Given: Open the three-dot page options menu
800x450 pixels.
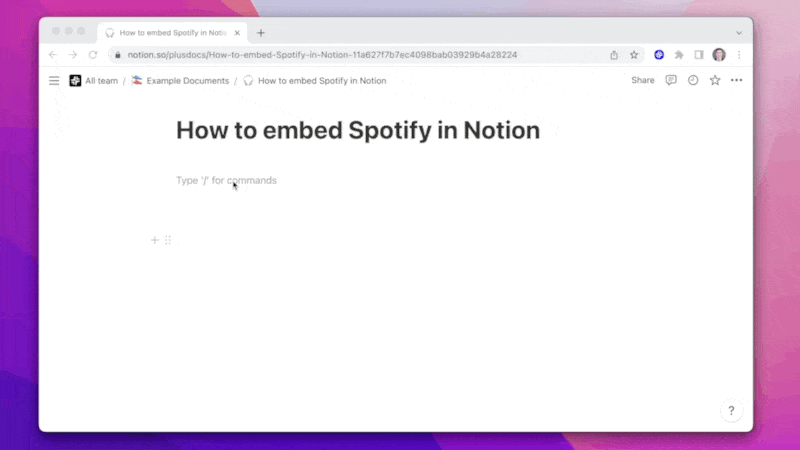Looking at the screenshot, I should click(x=737, y=80).
